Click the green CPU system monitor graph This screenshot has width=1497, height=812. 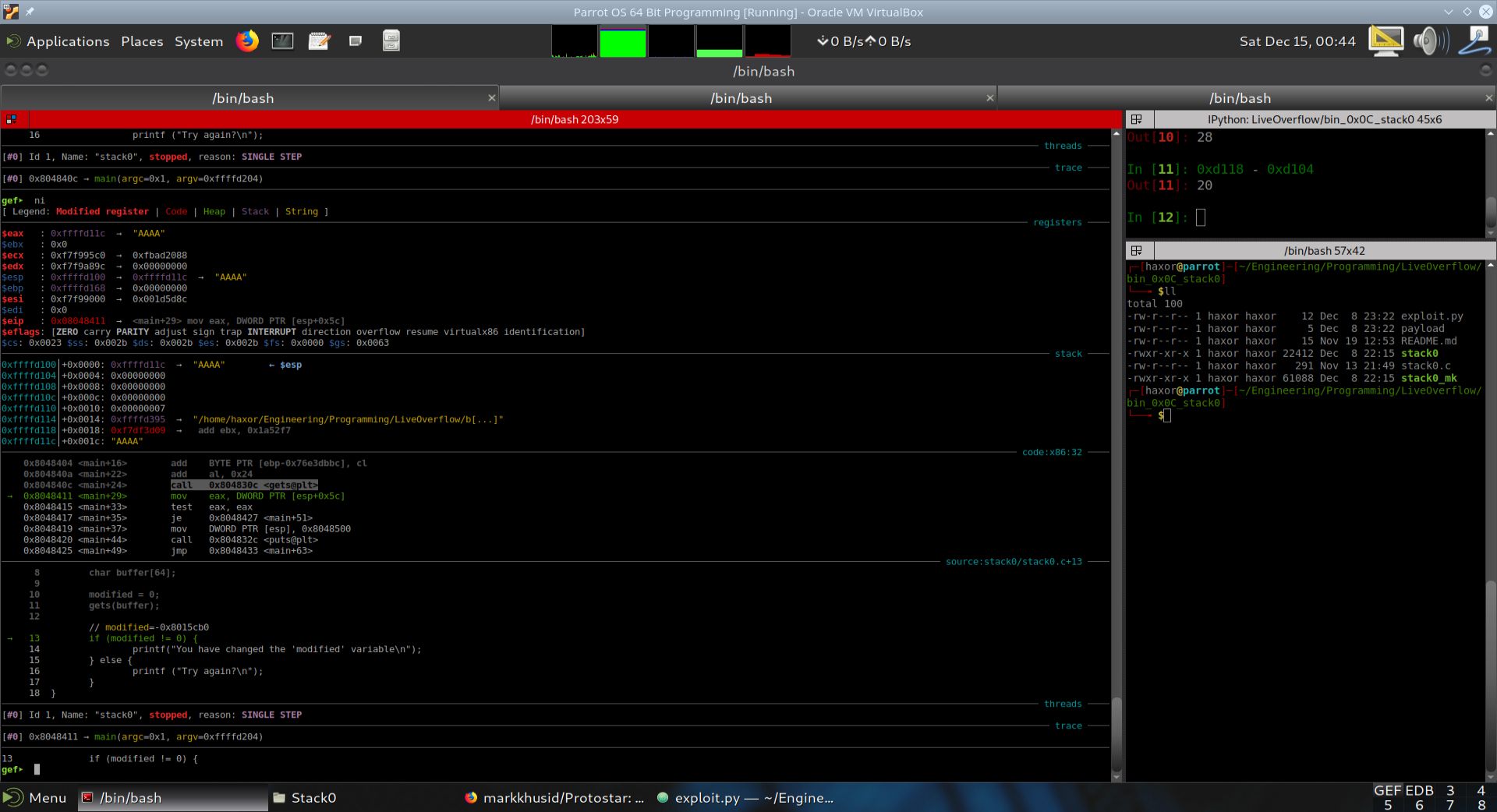(x=622, y=41)
